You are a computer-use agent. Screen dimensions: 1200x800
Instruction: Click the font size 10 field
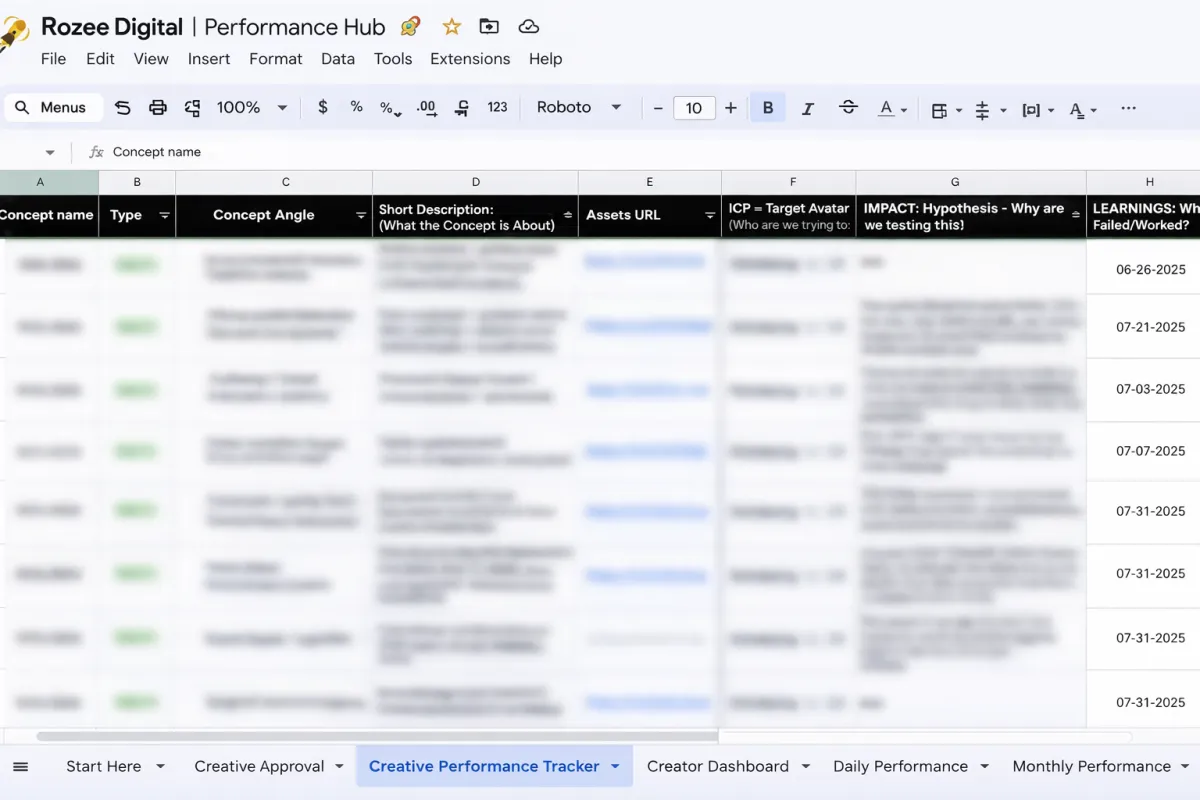point(694,108)
